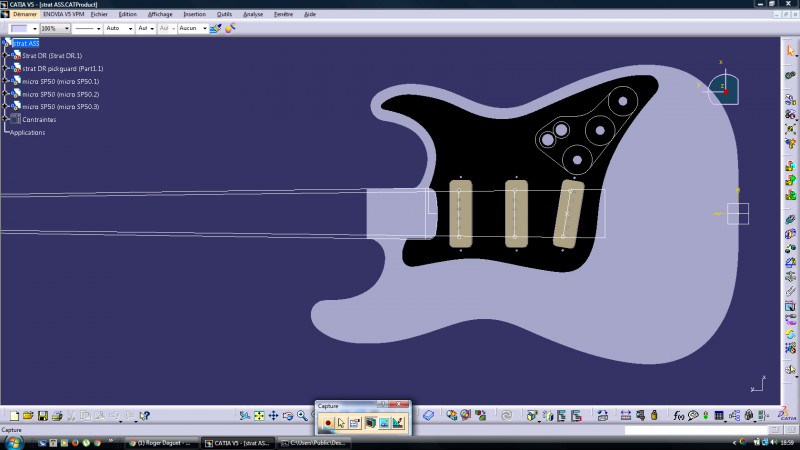Click the What's This help icon
Image resolution: width=800 pixels, height=450 pixels.
pyautogui.click(x=145, y=415)
